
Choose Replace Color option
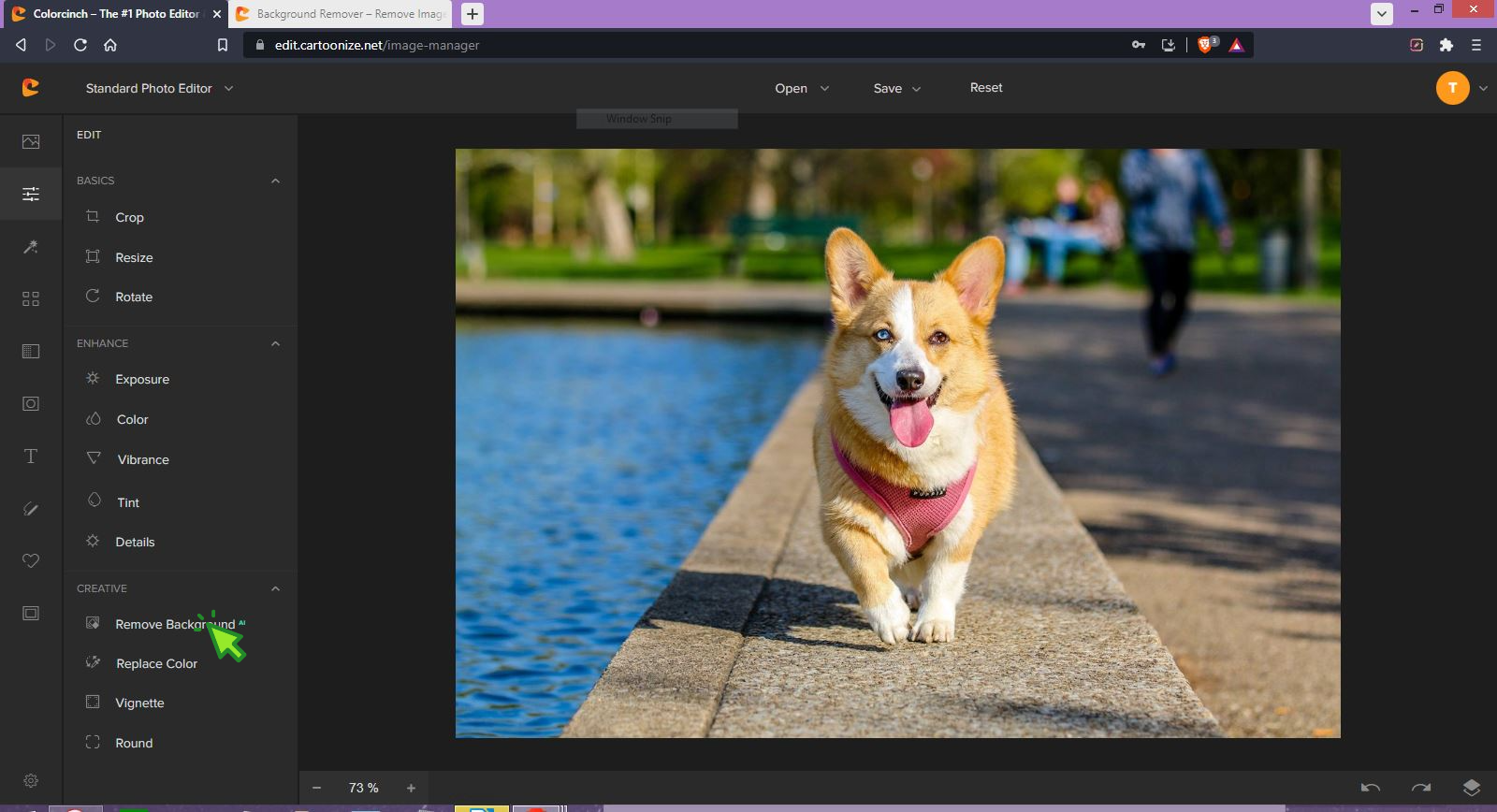pyautogui.click(x=156, y=663)
